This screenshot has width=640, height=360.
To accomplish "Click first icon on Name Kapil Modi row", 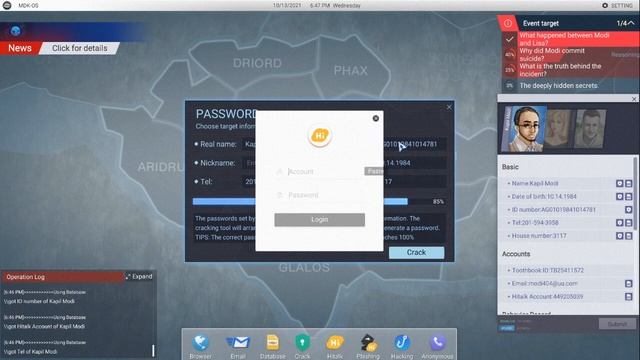I will [620, 184].
